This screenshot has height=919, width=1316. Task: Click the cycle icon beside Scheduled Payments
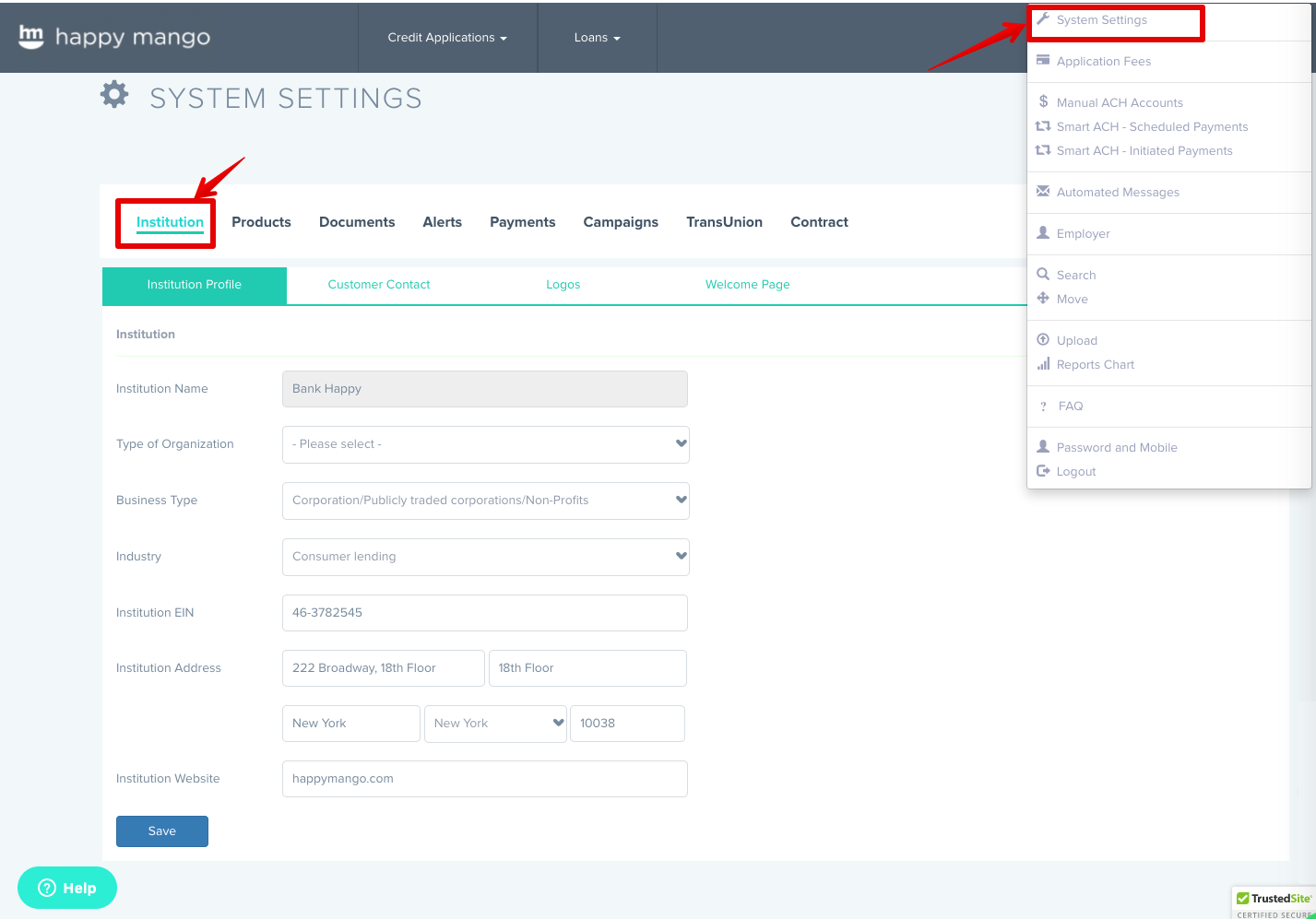[1043, 126]
